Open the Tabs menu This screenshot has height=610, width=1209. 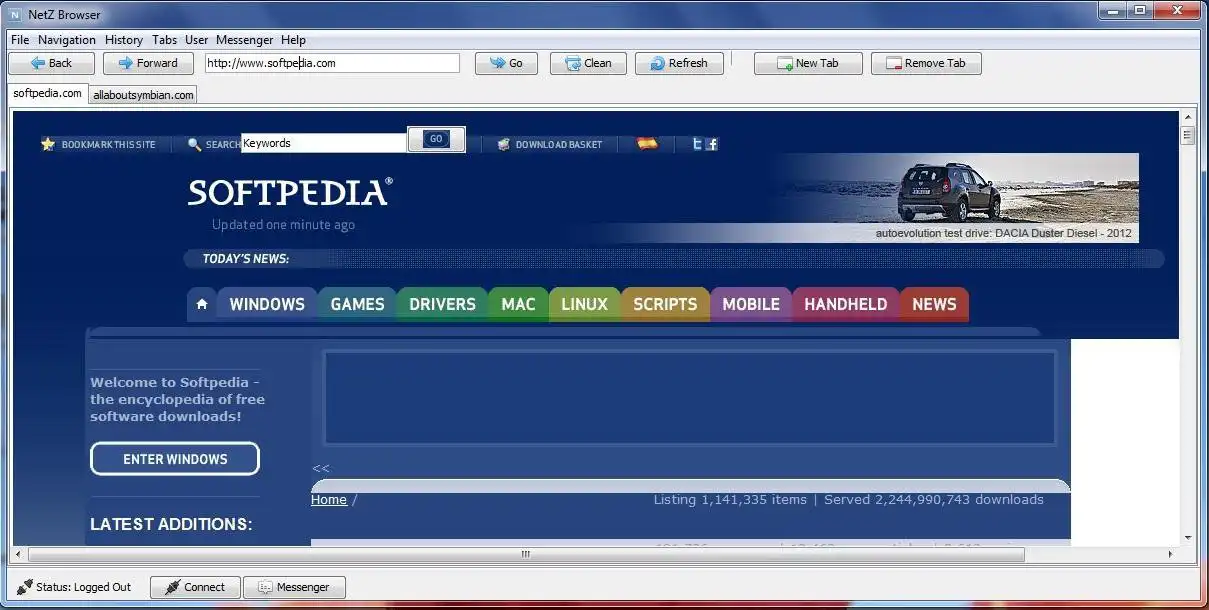tap(165, 40)
